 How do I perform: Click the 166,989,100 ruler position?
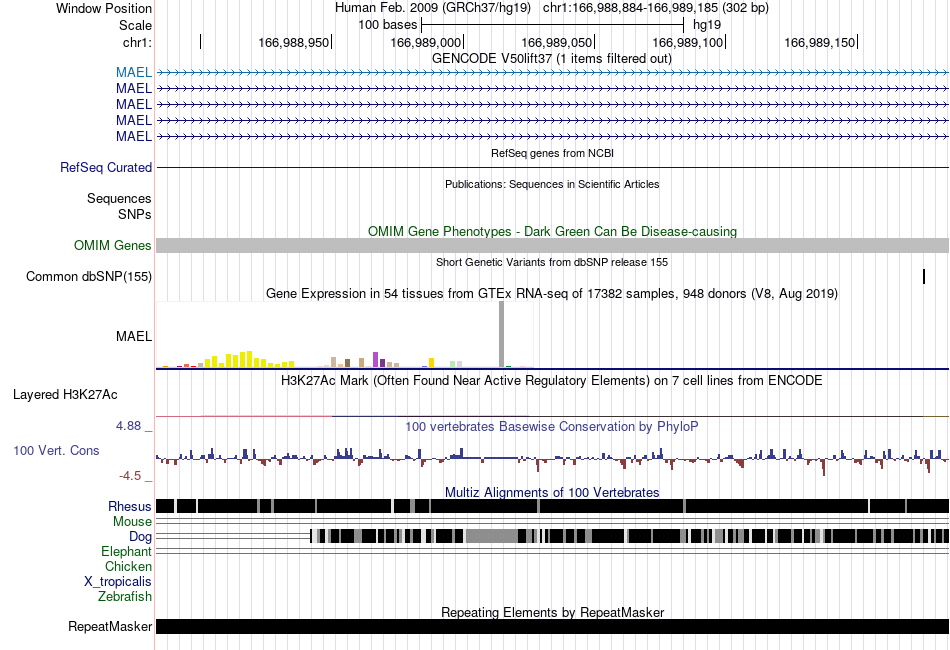(688, 42)
